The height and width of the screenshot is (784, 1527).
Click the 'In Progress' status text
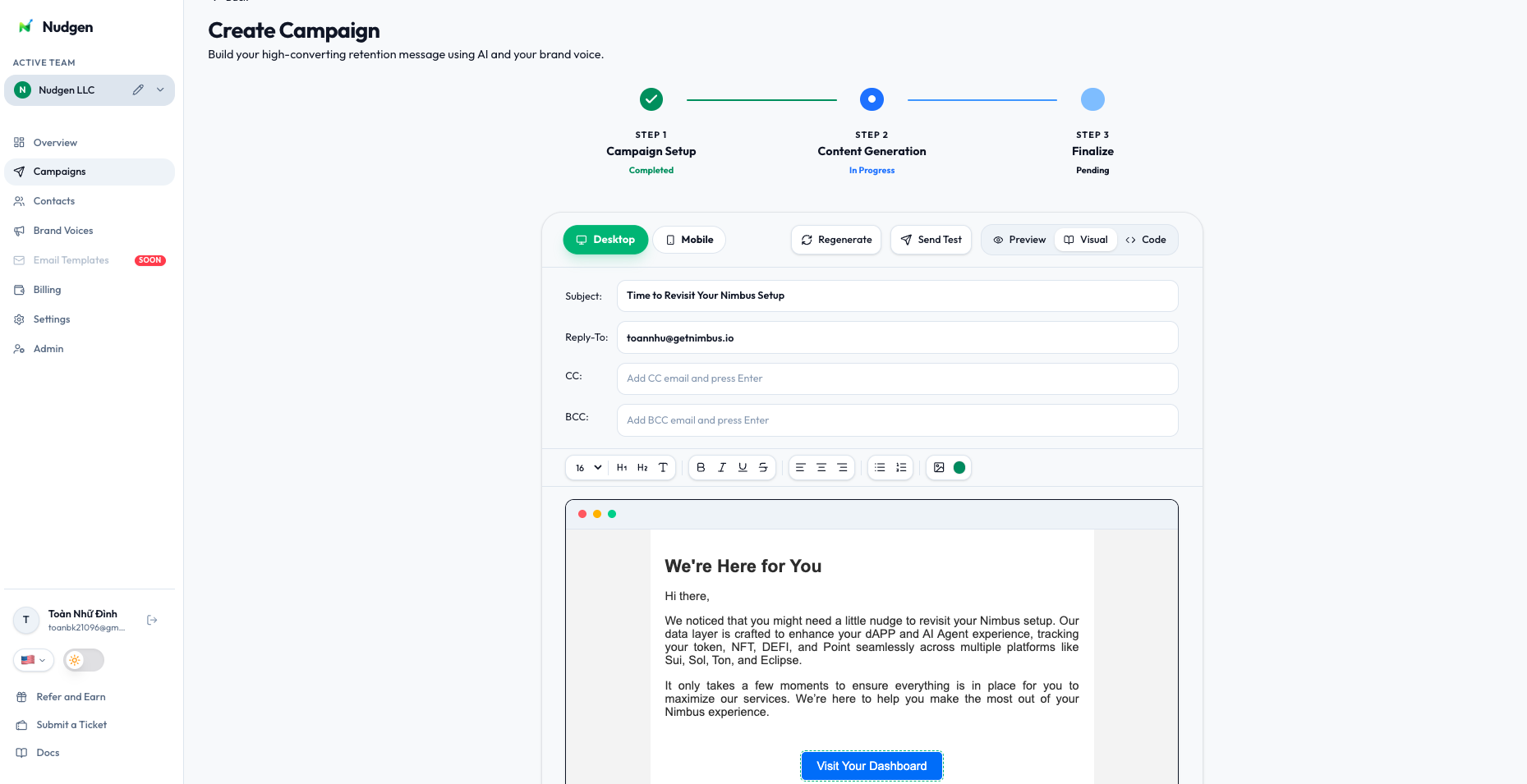pos(872,171)
